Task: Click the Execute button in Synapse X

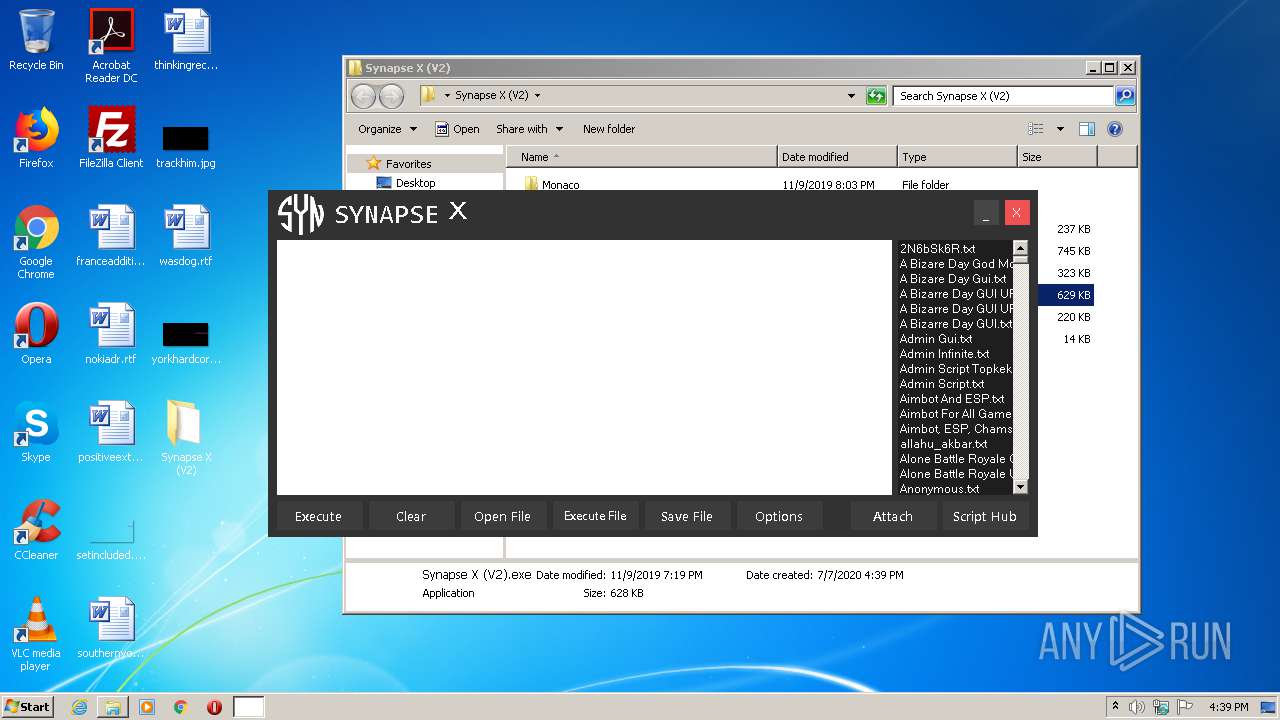Action: coord(318,516)
